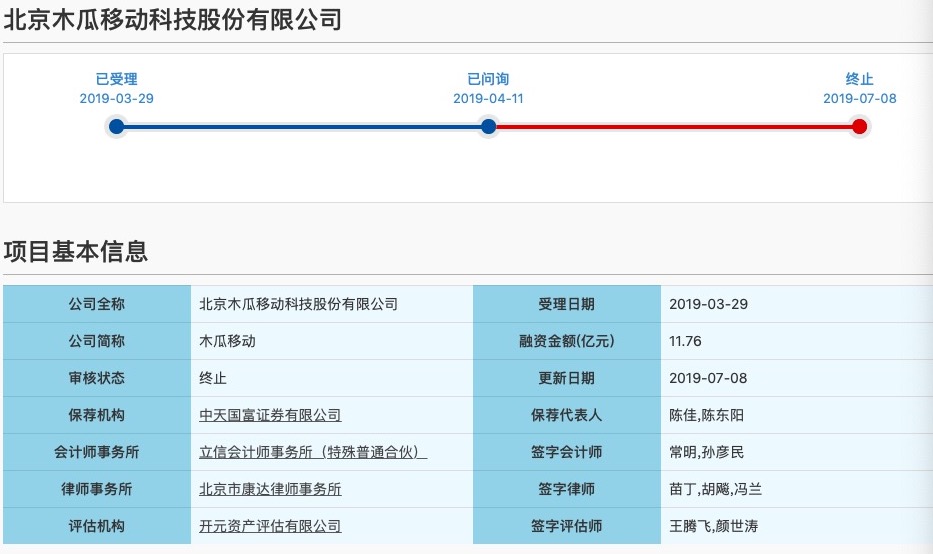Click the 终止 stage label above timeline

[x=859, y=79]
